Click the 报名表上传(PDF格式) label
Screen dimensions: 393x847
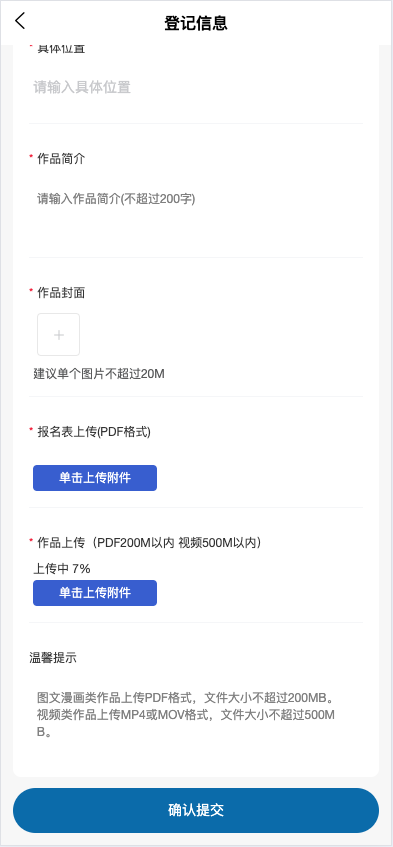pos(94,432)
